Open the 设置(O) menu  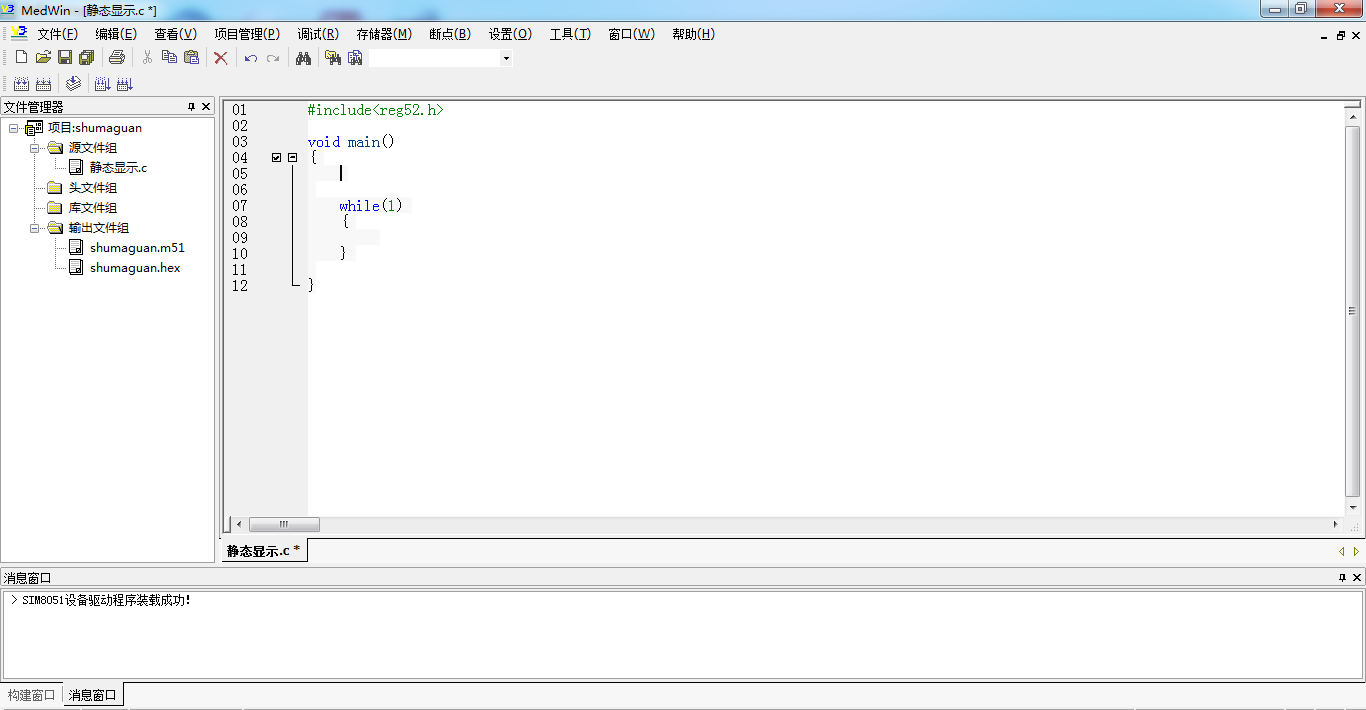pos(510,34)
